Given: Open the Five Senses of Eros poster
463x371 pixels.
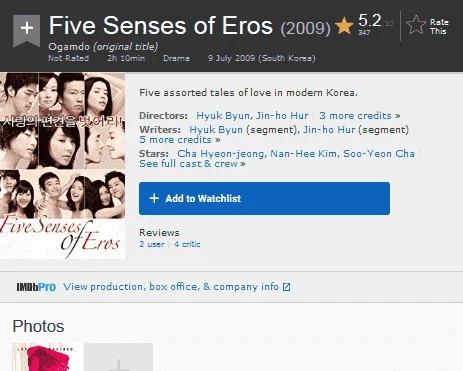Looking at the screenshot, I should click(62, 166).
